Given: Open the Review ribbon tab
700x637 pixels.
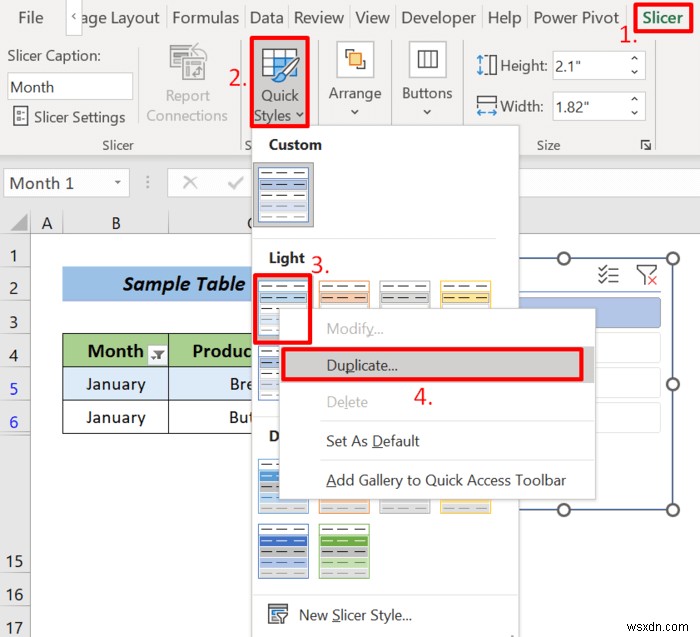Looking at the screenshot, I should 319,18.
